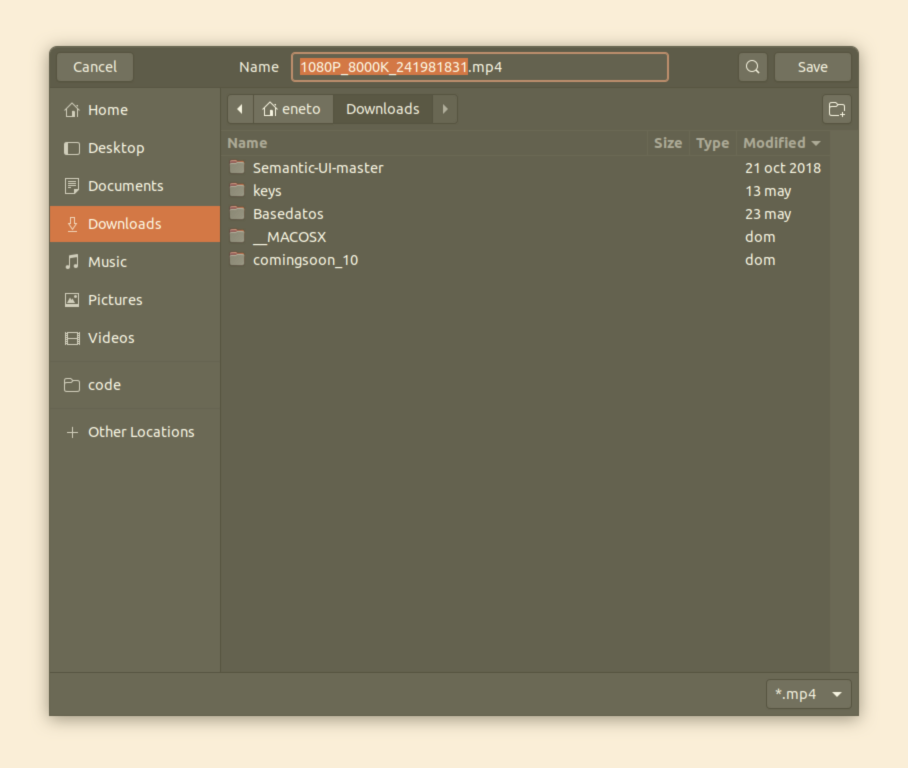Open the Documents sidebar location
The width and height of the screenshot is (908, 768).
(x=126, y=186)
